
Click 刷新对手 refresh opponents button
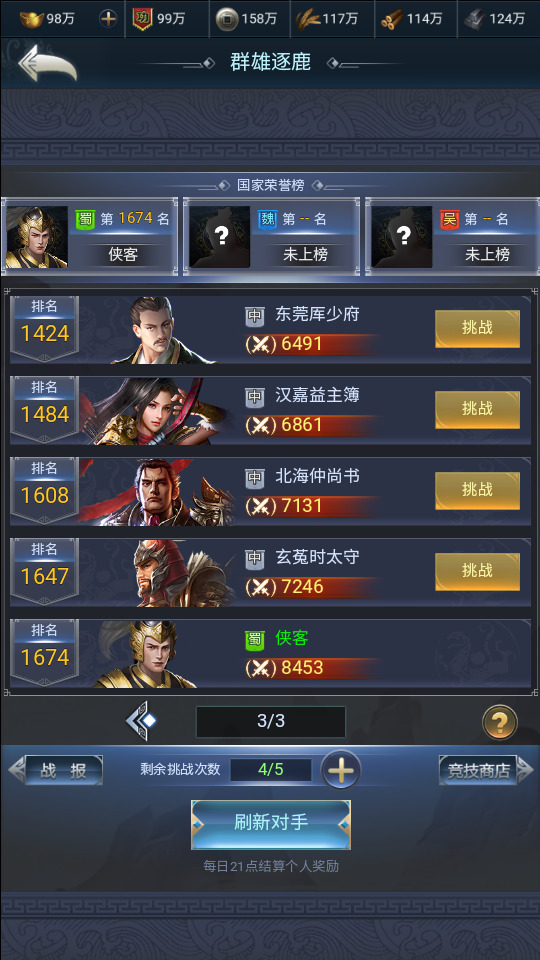click(x=271, y=824)
